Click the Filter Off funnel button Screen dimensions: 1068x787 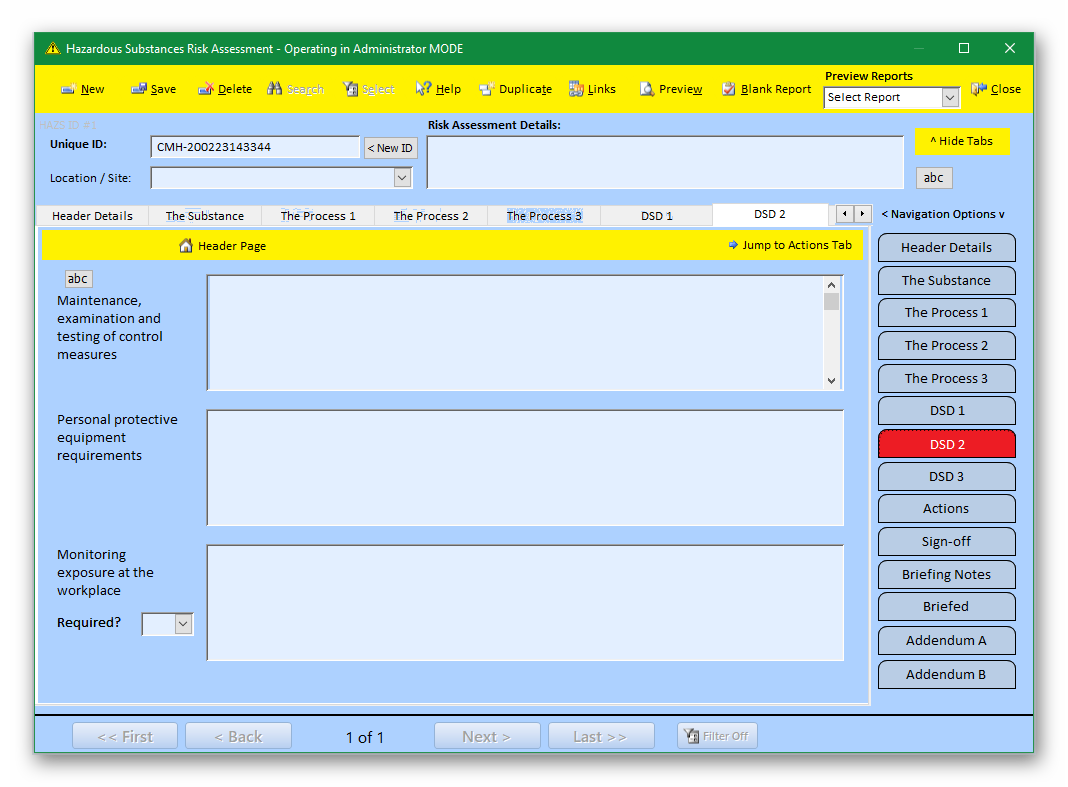(x=717, y=736)
